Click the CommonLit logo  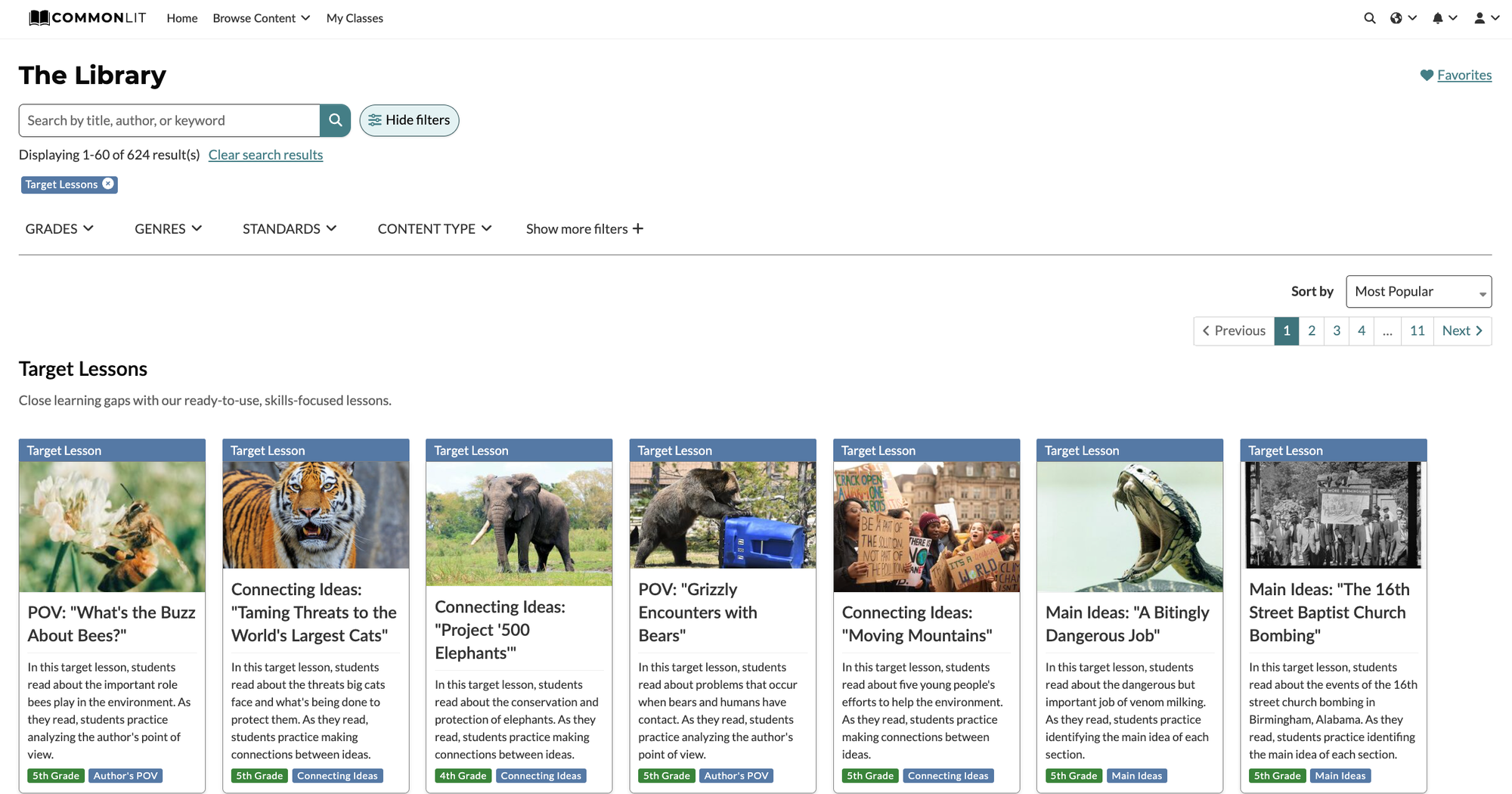[87, 17]
